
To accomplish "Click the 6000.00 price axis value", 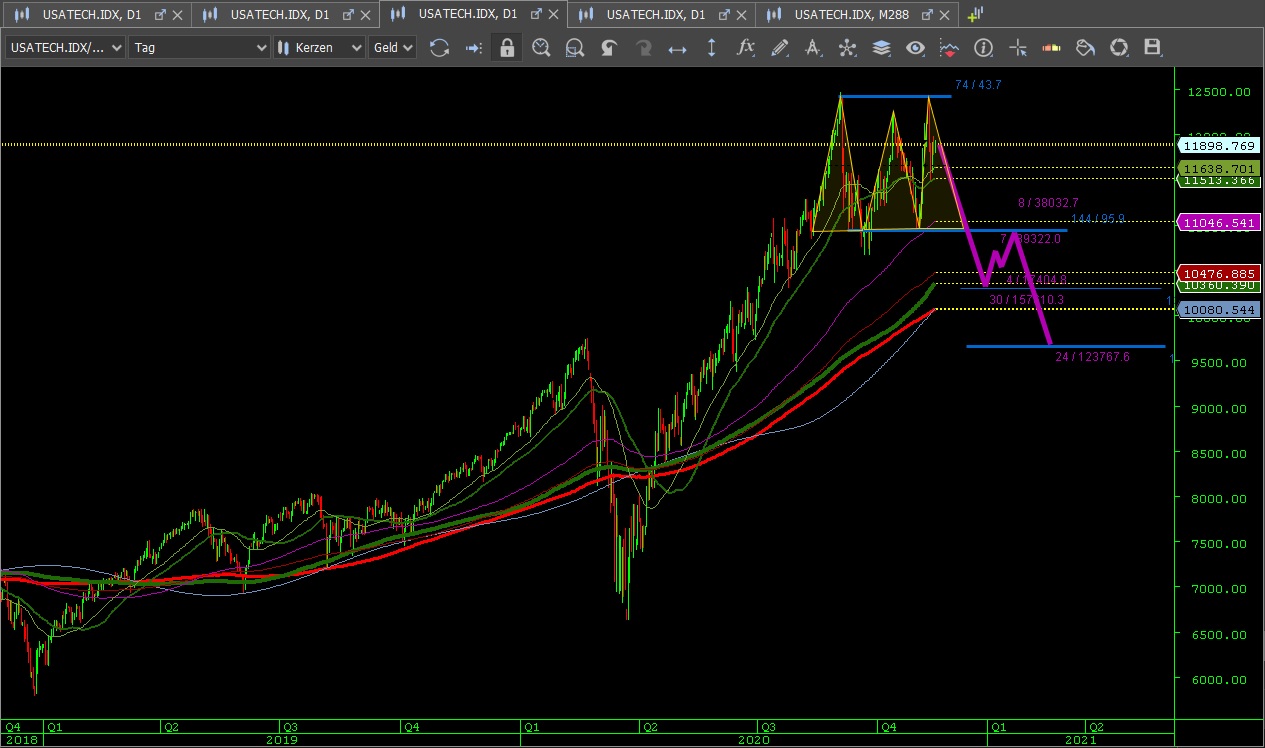I will pyautogui.click(x=1217, y=679).
